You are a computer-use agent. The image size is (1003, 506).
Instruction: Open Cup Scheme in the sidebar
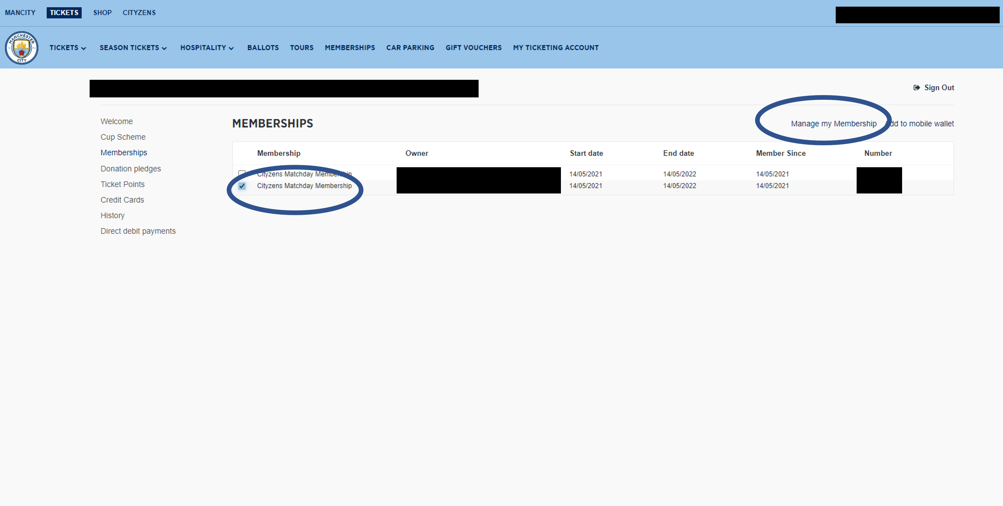(x=123, y=137)
